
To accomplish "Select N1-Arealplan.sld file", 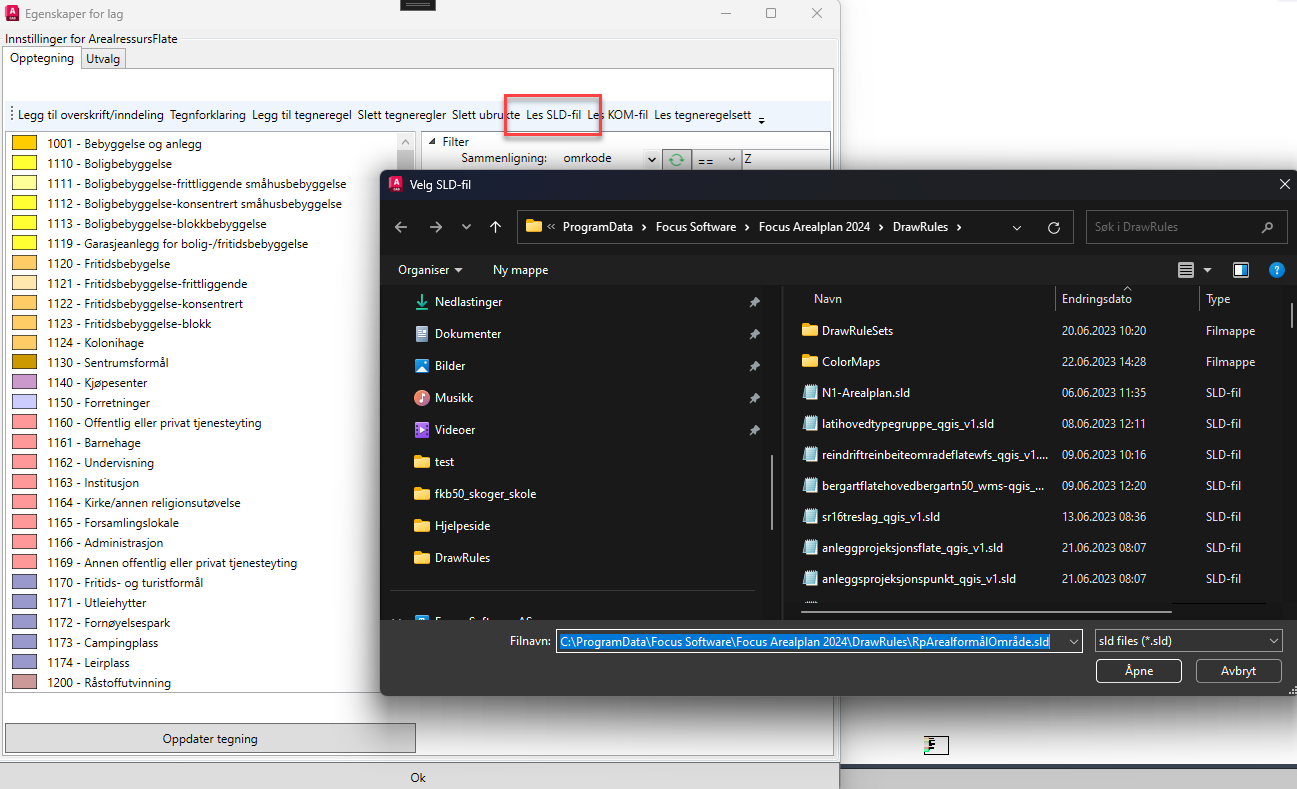I will coord(866,393).
